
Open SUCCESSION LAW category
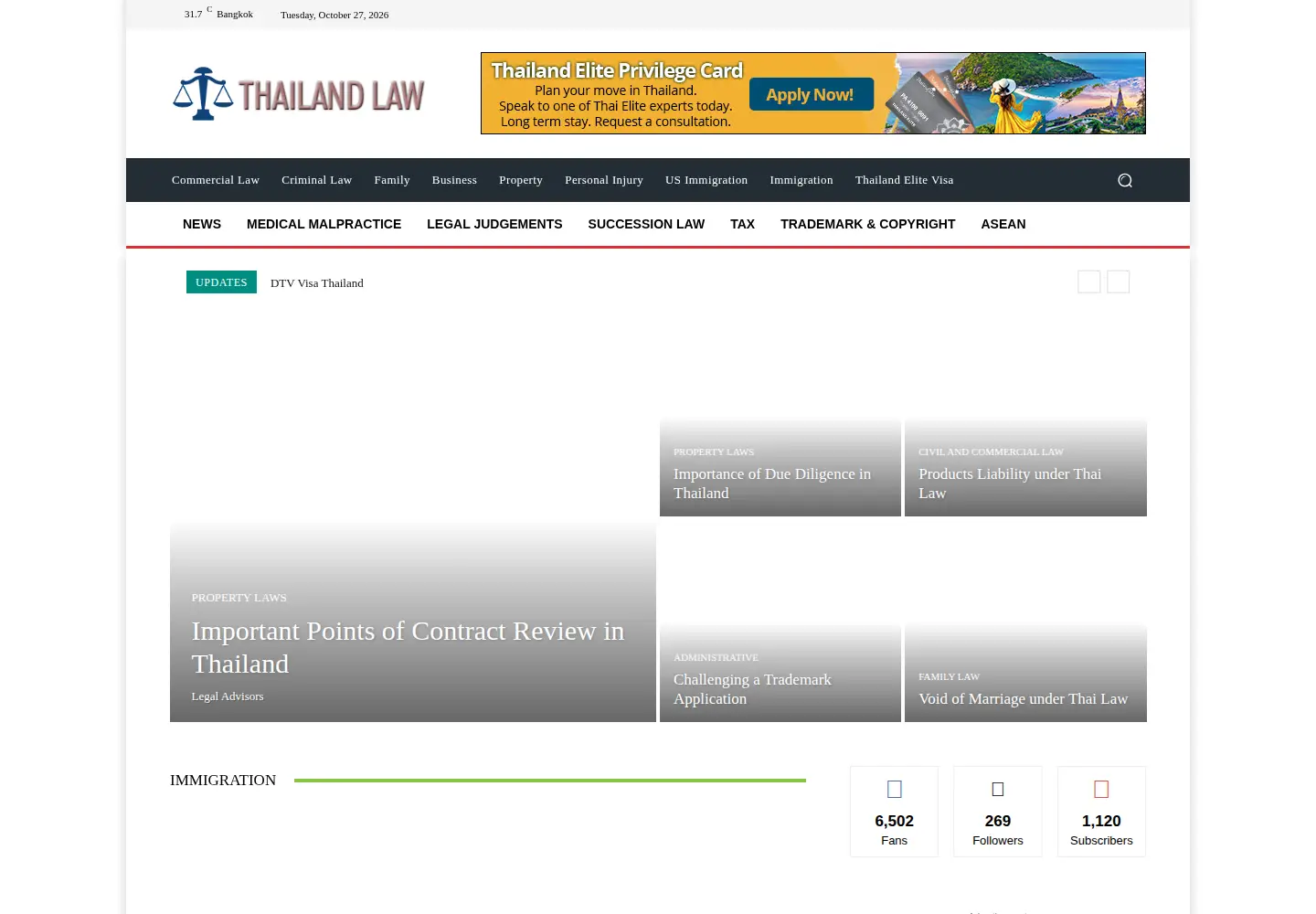[646, 224]
